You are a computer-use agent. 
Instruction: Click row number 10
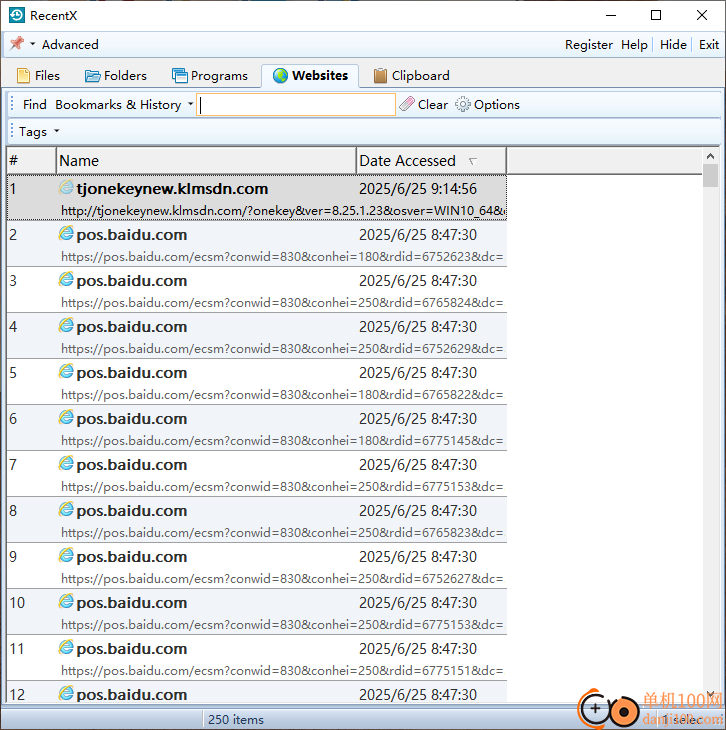[17, 603]
